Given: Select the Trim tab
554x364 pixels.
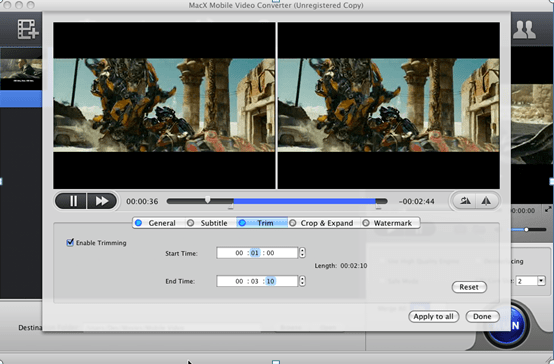Looking at the screenshot, I should pos(262,223).
